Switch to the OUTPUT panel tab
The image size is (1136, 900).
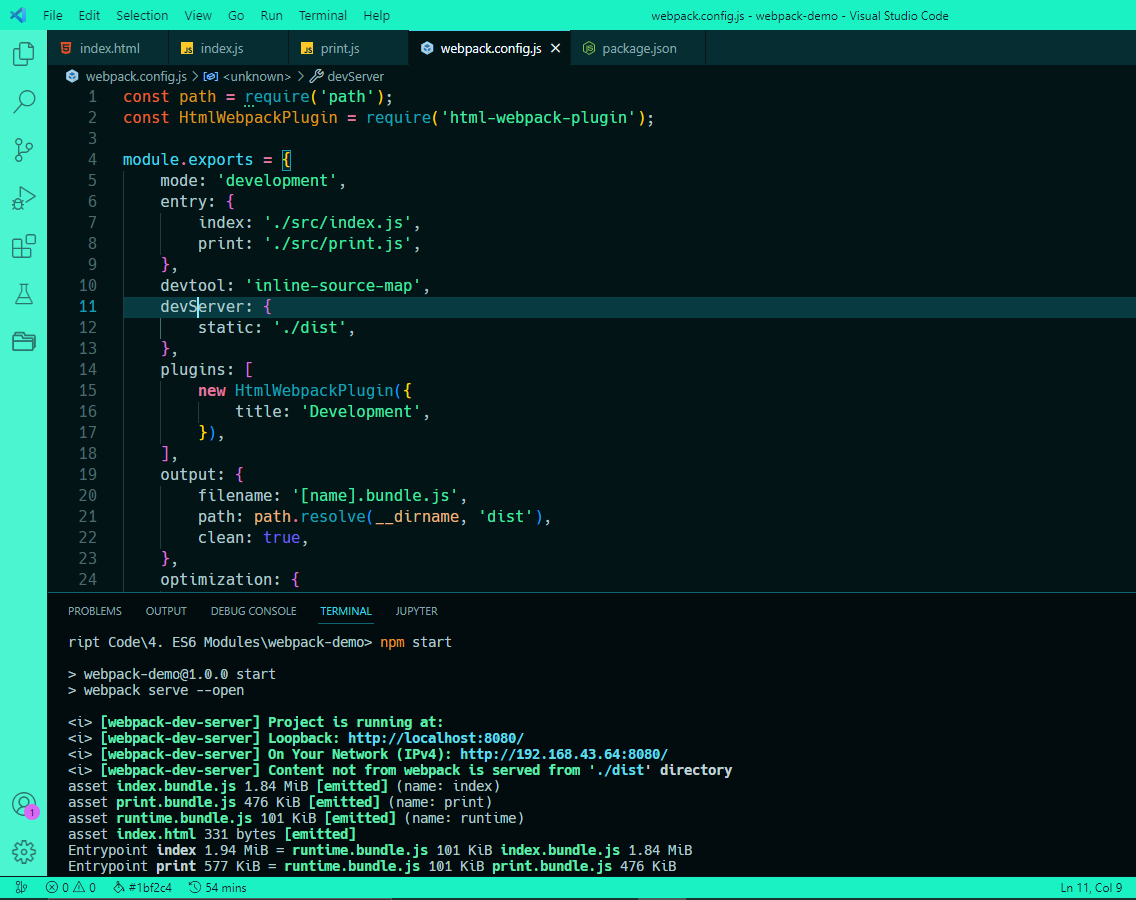click(x=166, y=611)
